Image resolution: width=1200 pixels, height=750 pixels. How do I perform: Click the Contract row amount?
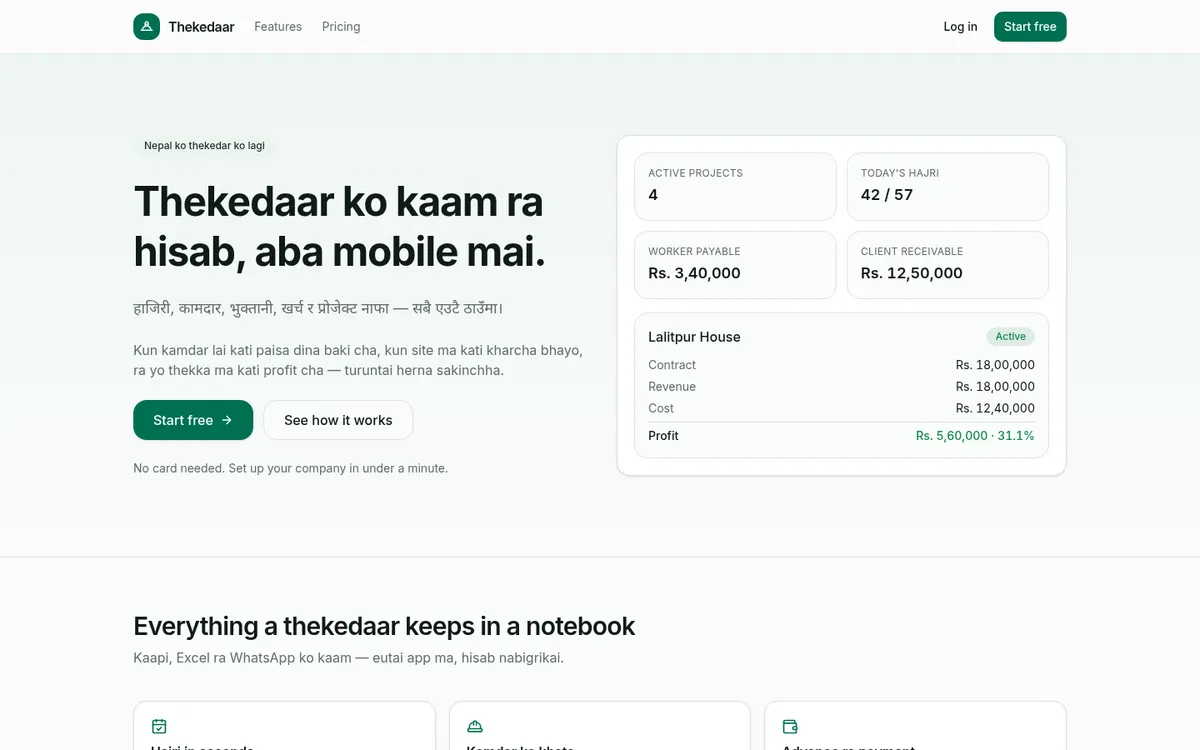995,365
